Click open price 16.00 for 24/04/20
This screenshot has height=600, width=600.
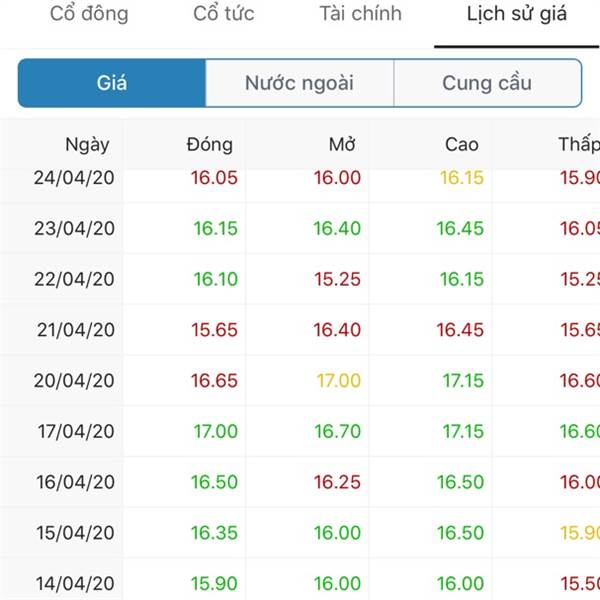(338, 178)
